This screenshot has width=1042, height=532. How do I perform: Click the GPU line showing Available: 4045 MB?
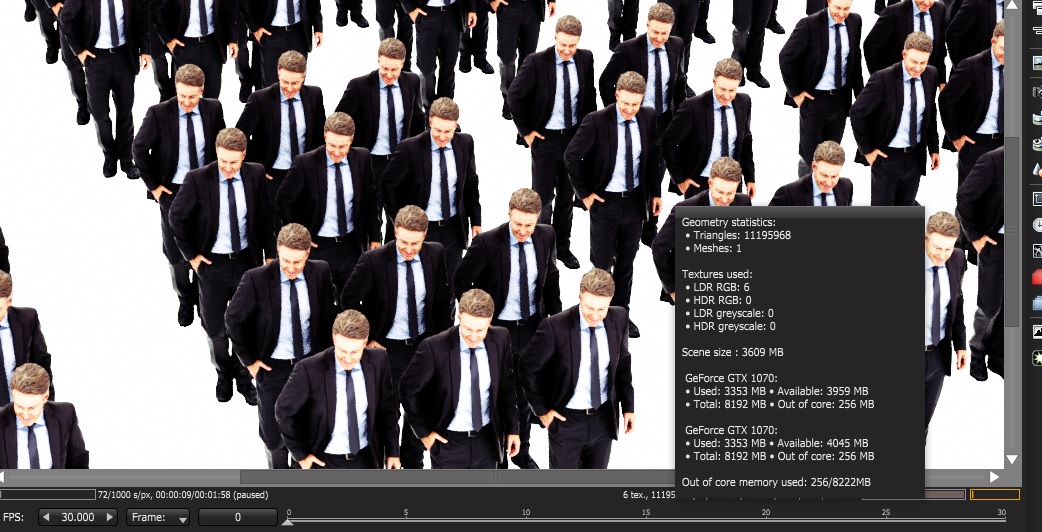coord(776,443)
